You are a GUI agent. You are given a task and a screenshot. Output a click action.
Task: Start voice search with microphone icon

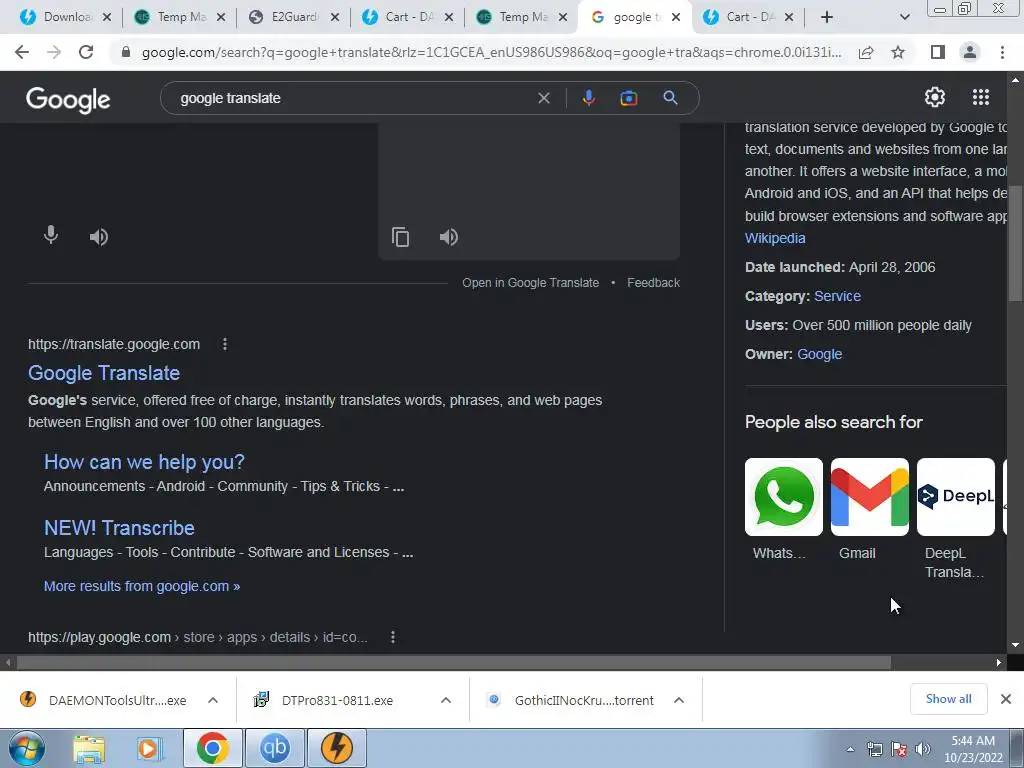588,98
